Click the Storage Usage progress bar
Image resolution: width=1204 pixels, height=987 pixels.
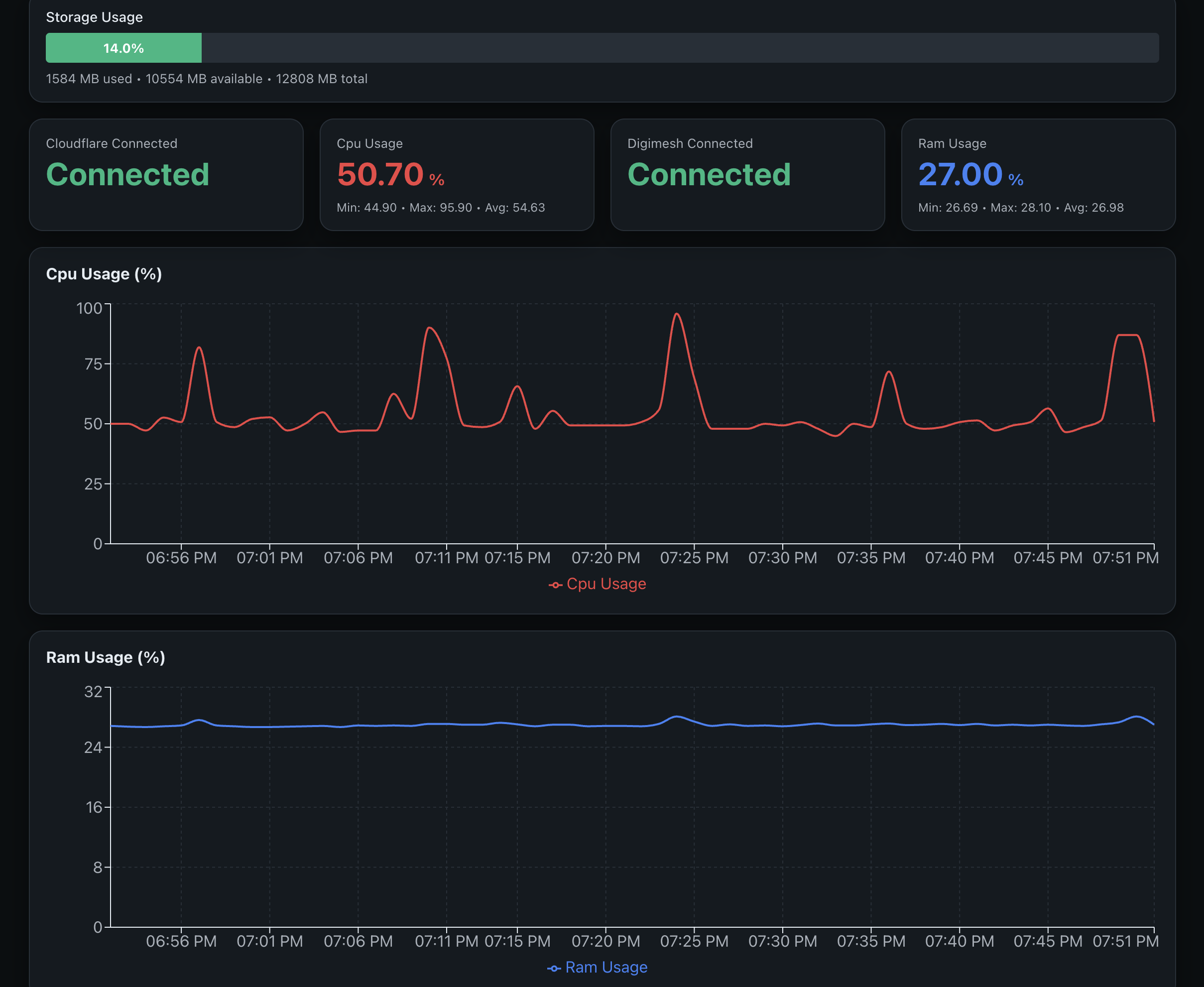[x=602, y=48]
